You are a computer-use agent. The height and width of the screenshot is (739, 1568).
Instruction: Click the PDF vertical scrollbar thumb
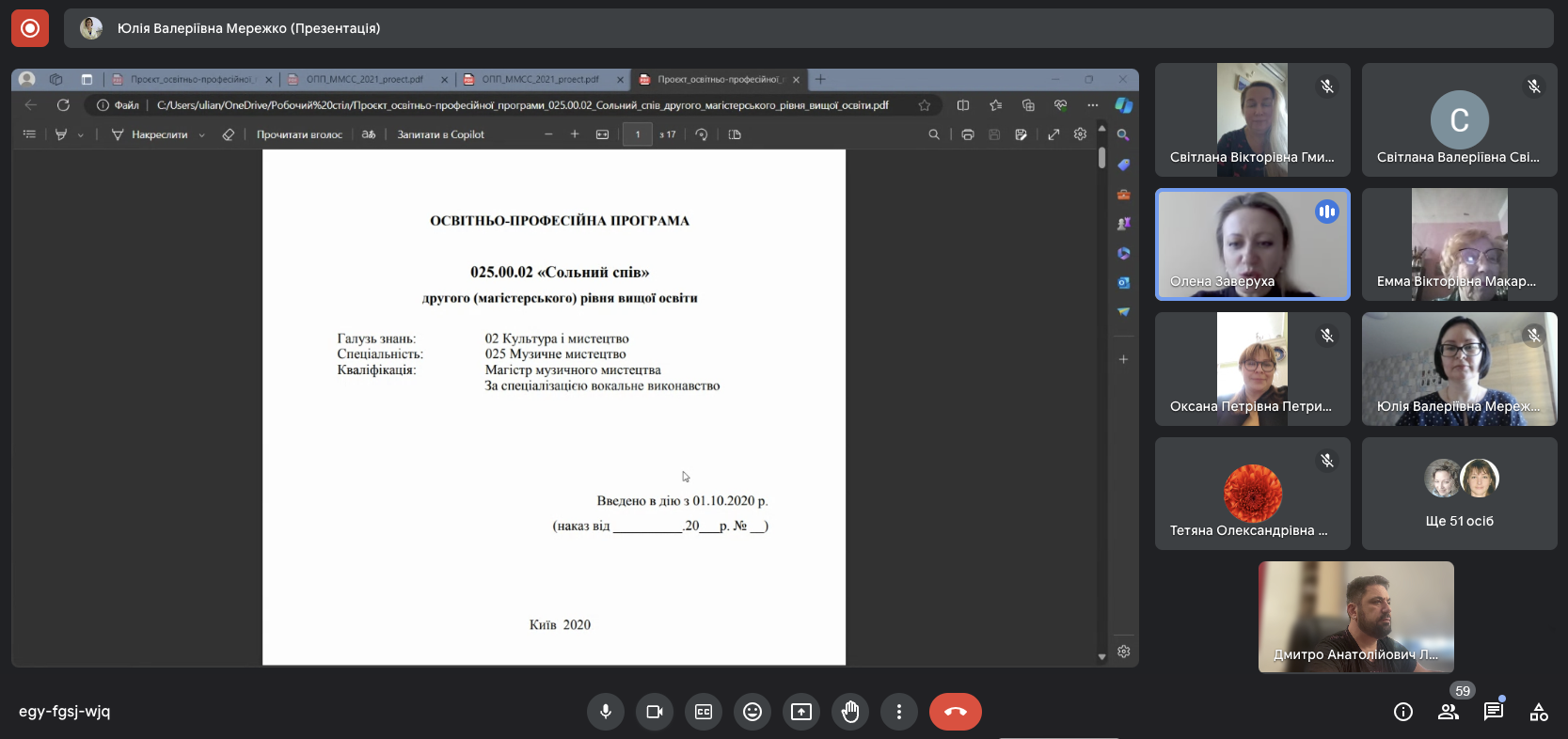point(1101,158)
